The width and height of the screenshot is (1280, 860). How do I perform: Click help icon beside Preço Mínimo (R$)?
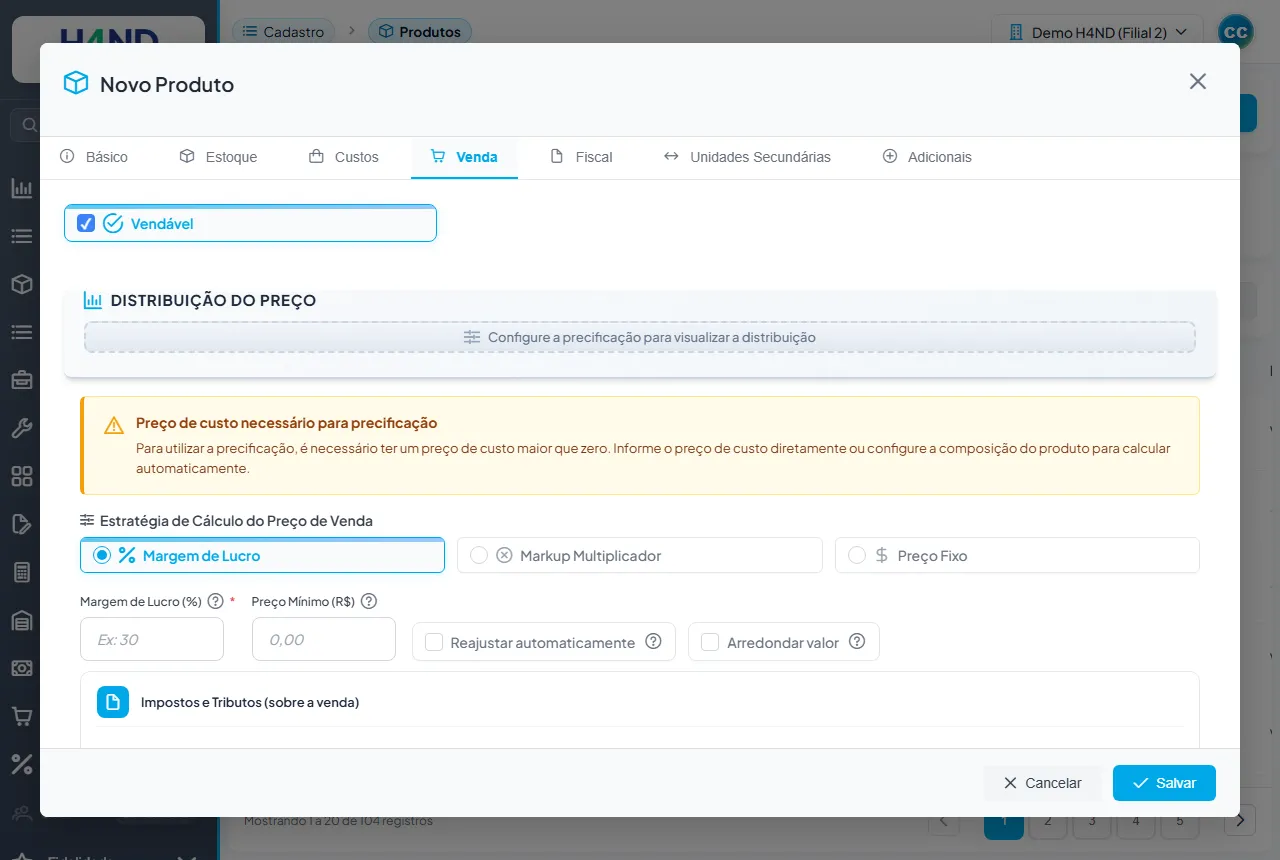pyautogui.click(x=368, y=601)
